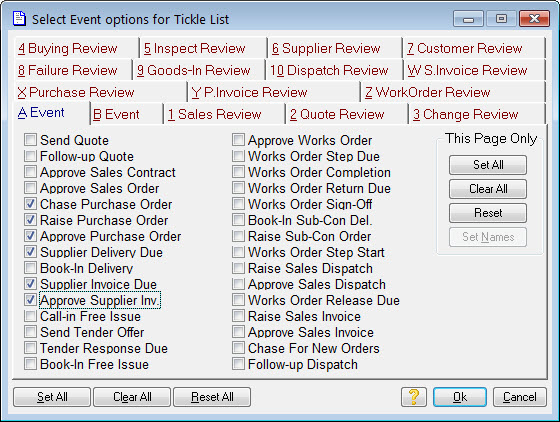Tick Works Order Step Start

tap(238, 252)
